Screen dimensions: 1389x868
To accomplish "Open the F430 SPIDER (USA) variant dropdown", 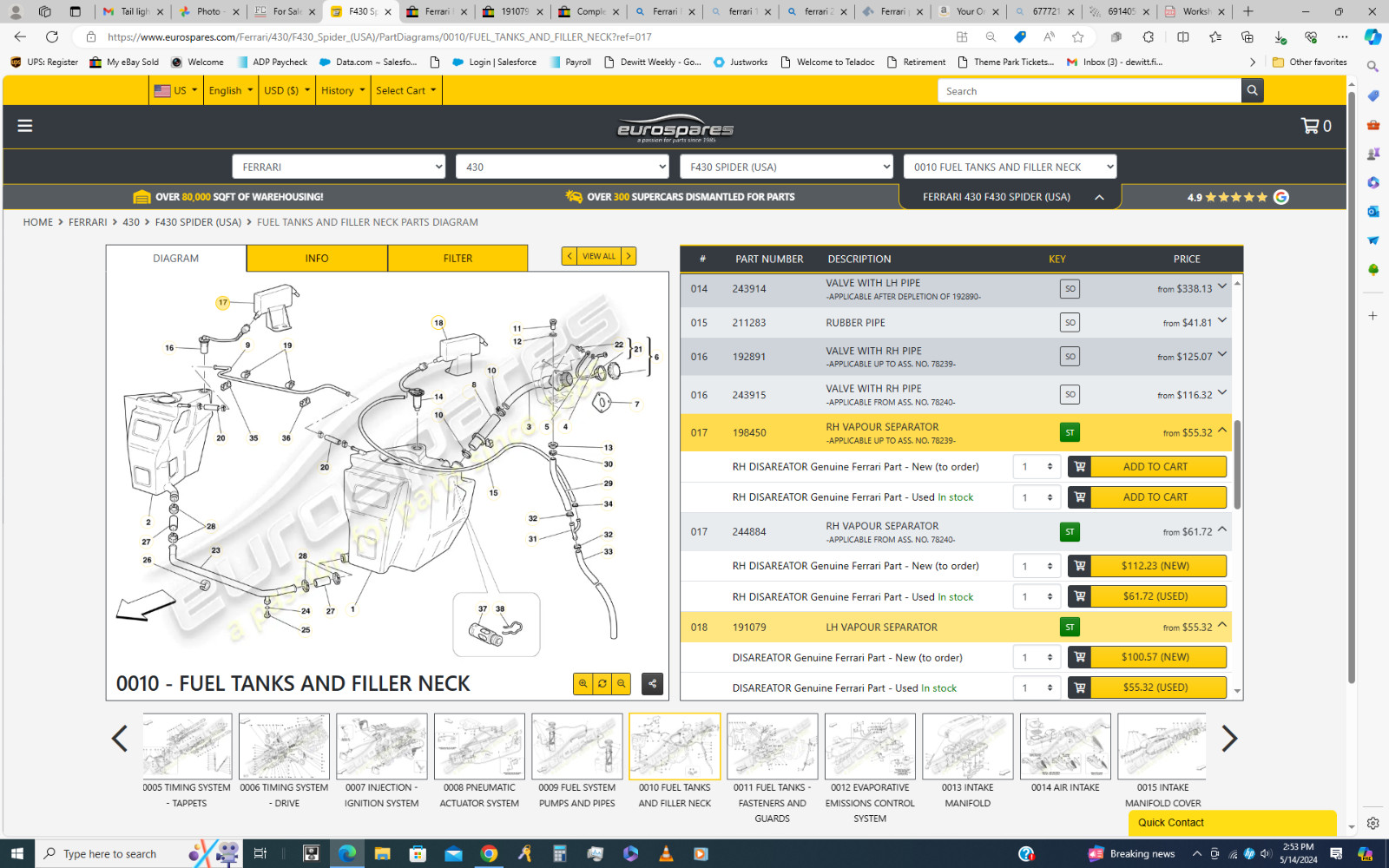I will [x=787, y=167].
